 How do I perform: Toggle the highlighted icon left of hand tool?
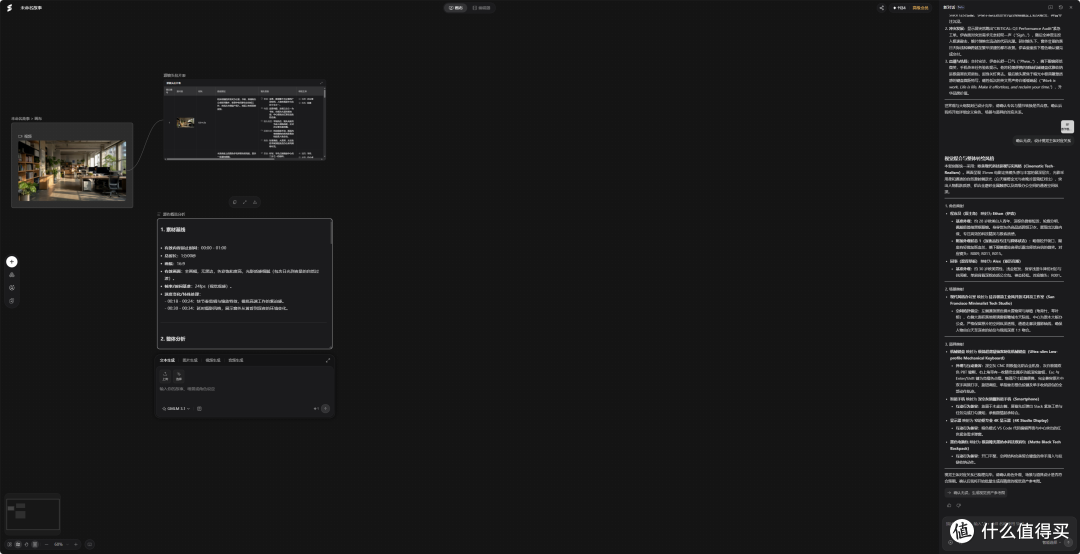click(x=18, y=544)
